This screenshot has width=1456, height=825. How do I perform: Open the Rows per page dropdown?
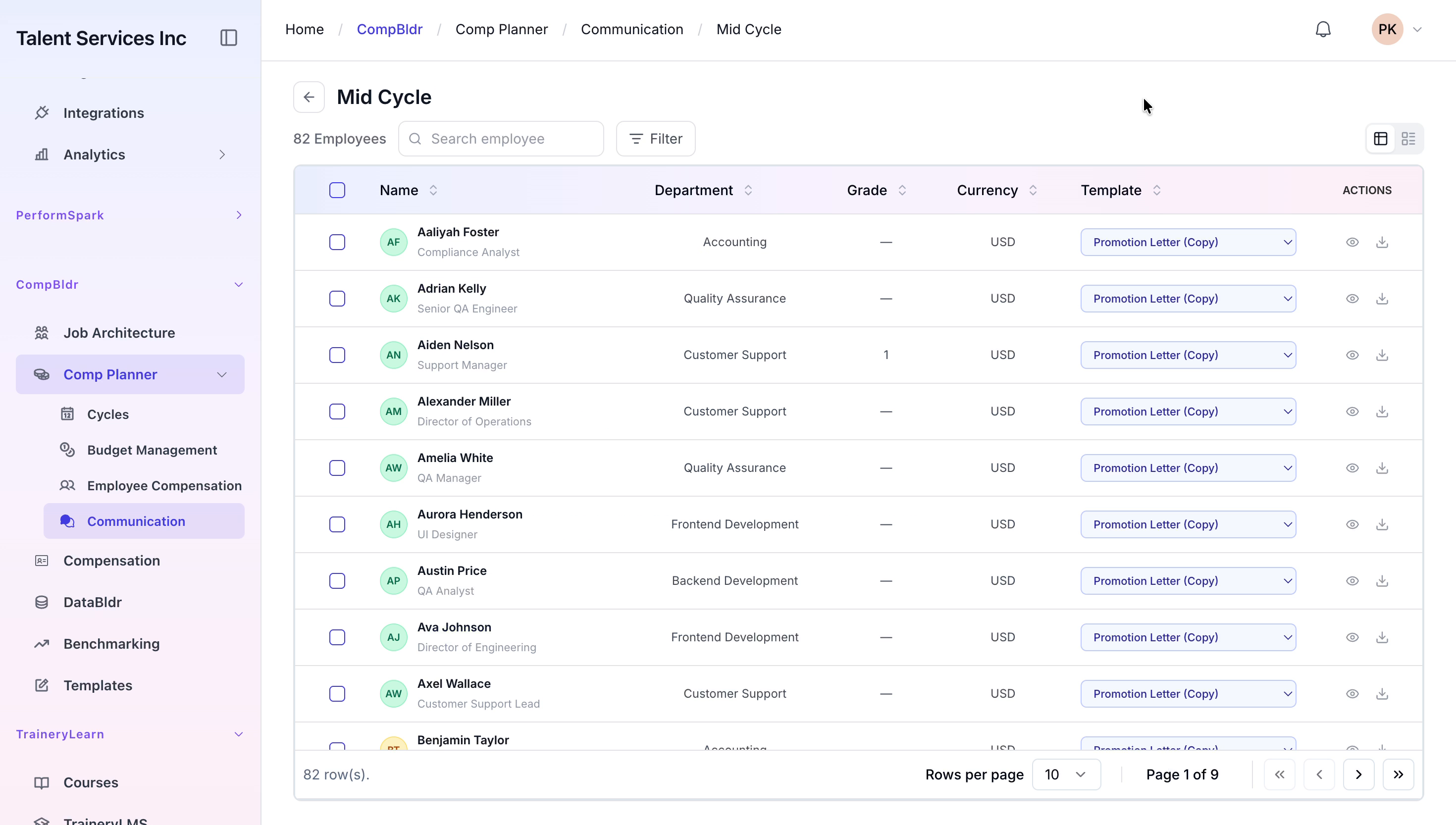pyautogui.click(x=1066, y=774)
